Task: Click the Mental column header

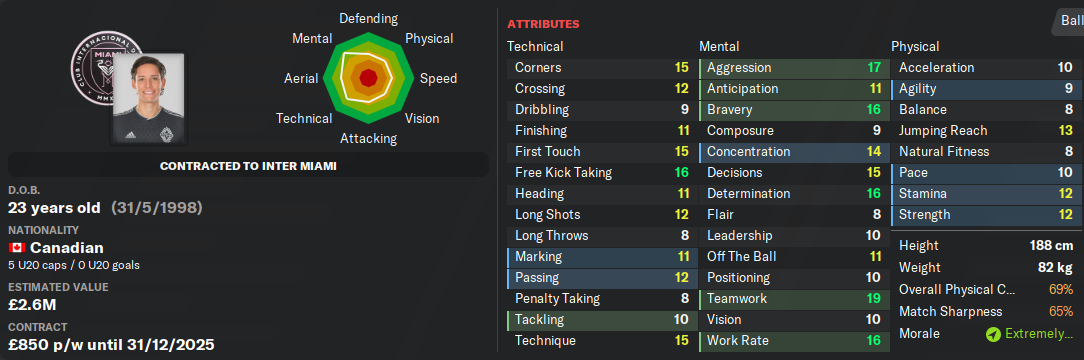Action: click(x=719, y=46)
